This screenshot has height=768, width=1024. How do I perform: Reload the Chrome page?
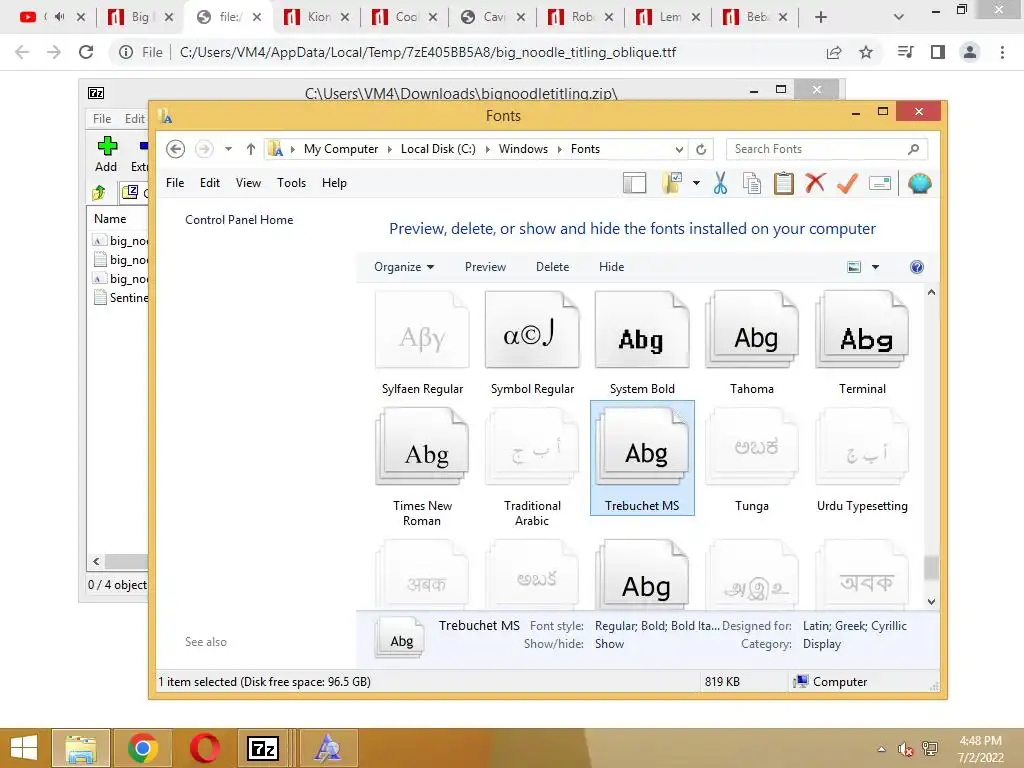coord(86,52)
